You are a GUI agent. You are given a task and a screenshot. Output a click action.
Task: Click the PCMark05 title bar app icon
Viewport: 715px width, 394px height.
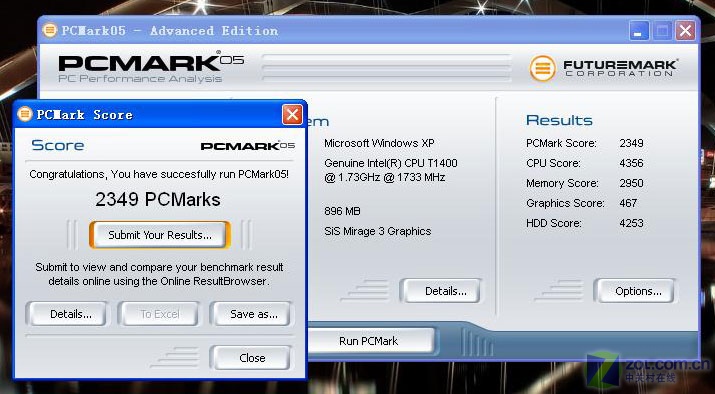pyautogui.click(x=50, y=31)
